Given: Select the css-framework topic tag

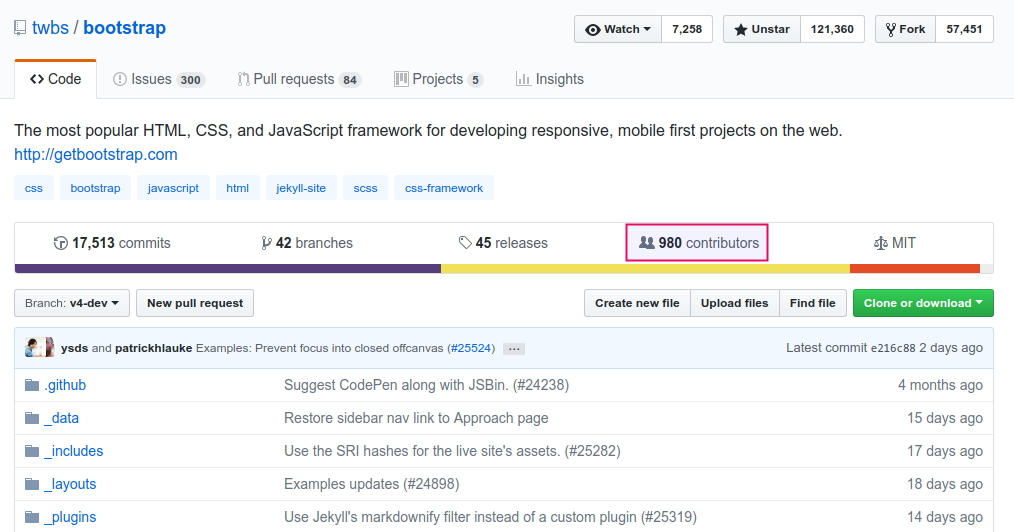Looking at the screenshot, I should tap(444, 188).
